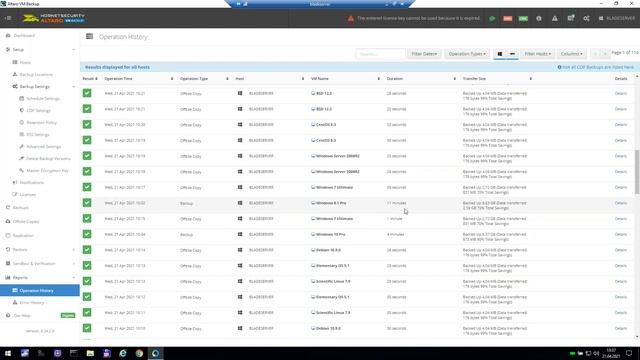Collapse the Setup section chevron
Screen dimensions: 640x360
[73, 50]
